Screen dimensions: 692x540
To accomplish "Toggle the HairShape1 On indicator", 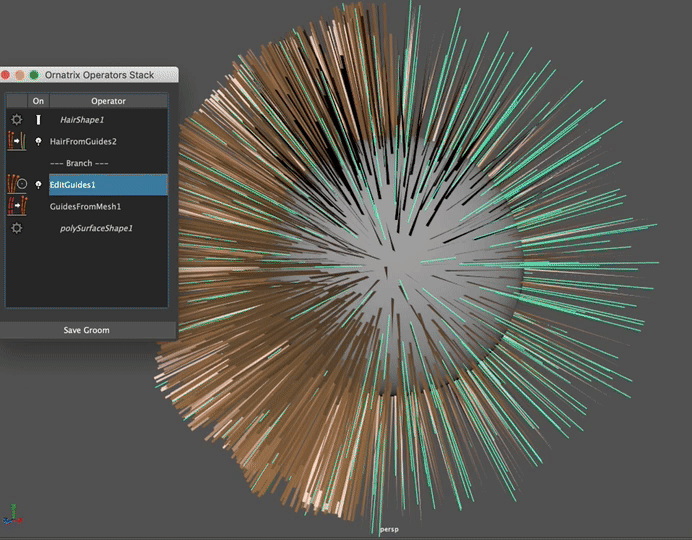I will coord(39,120).
